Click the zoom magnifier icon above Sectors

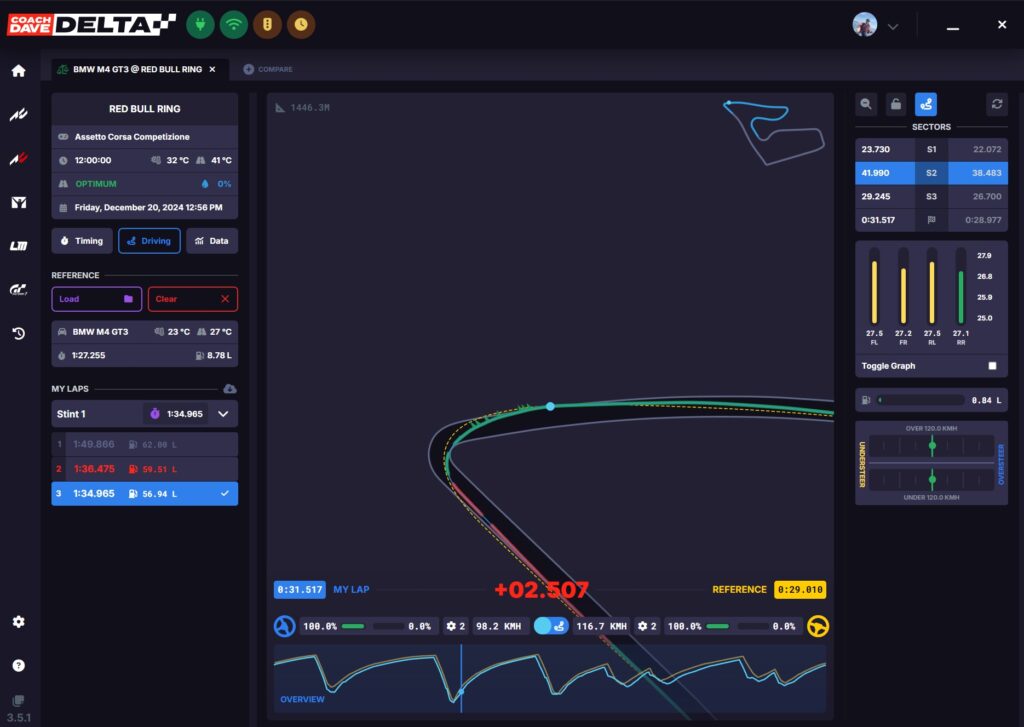[x=866, y=103]
